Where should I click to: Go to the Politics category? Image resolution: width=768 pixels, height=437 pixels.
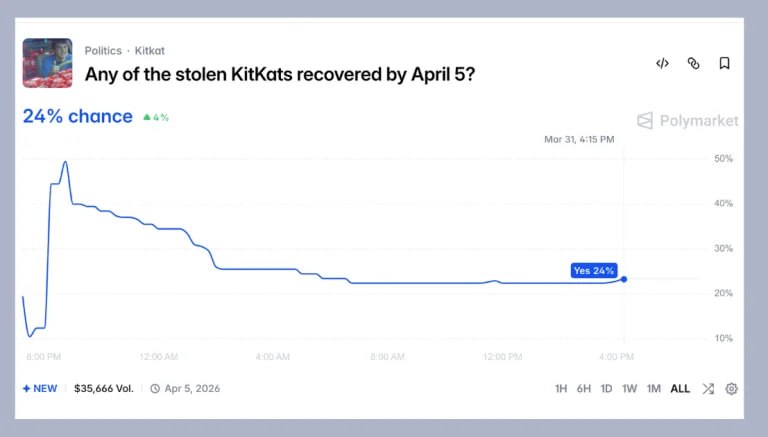coord(103,50)
